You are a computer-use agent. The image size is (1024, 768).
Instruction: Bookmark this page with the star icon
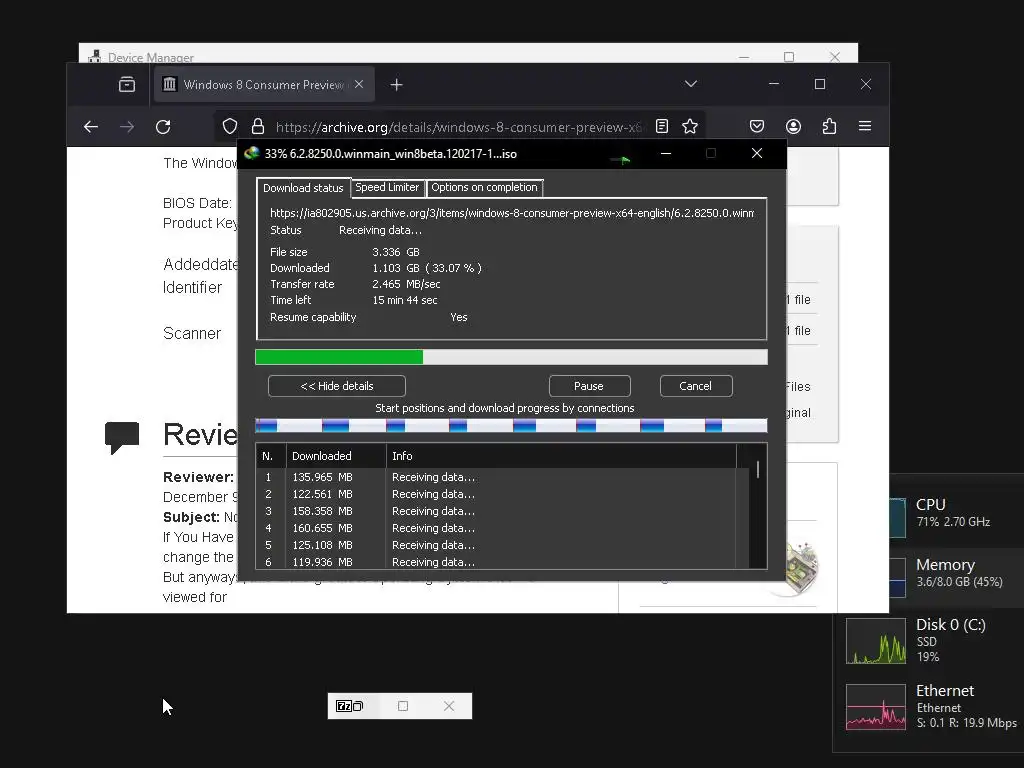(690, 126)
